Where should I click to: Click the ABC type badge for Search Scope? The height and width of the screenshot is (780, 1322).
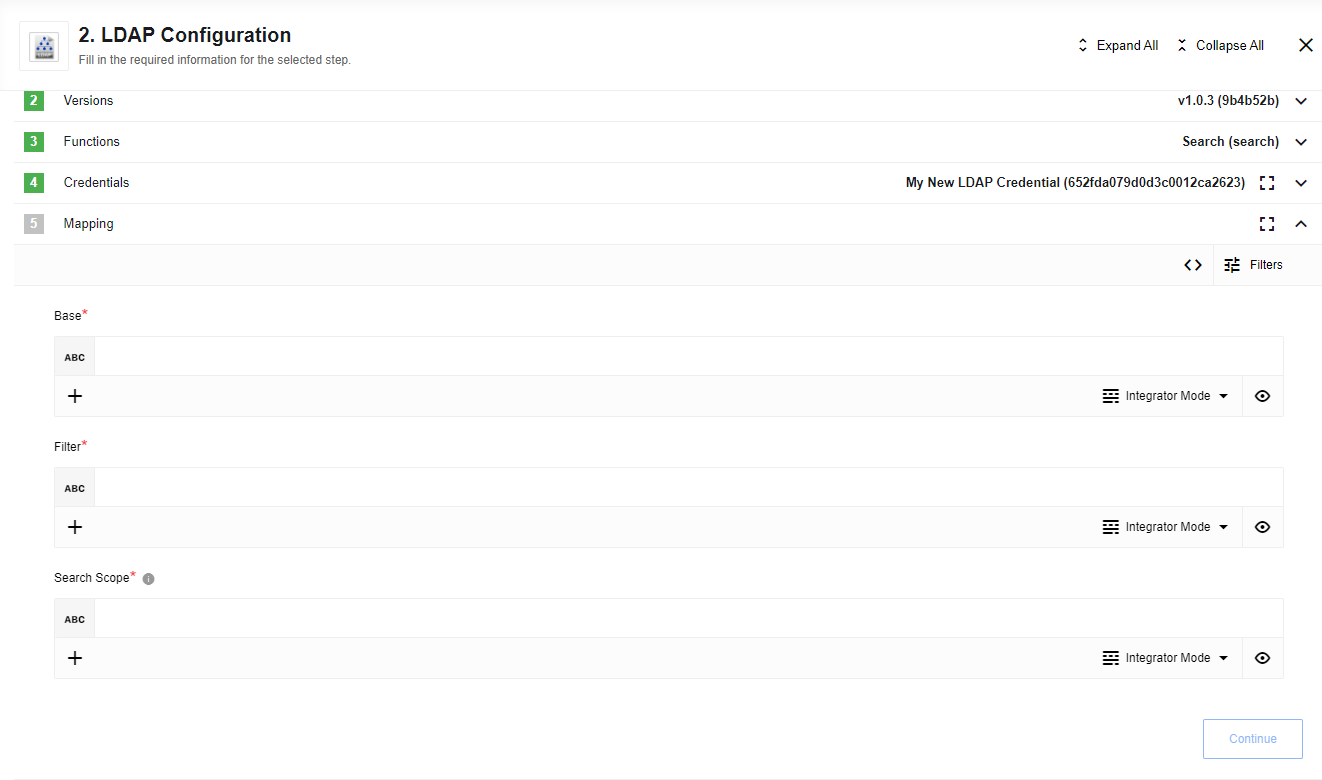coord(75,619)
